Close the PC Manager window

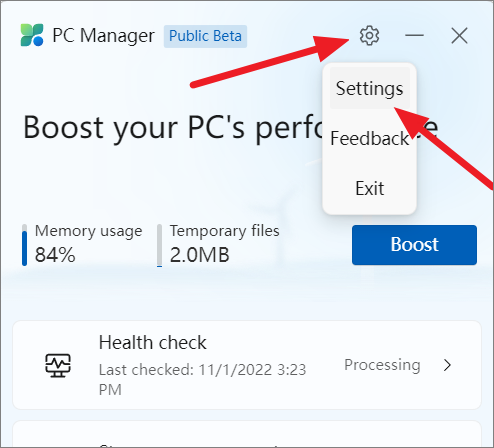point(459,35)
